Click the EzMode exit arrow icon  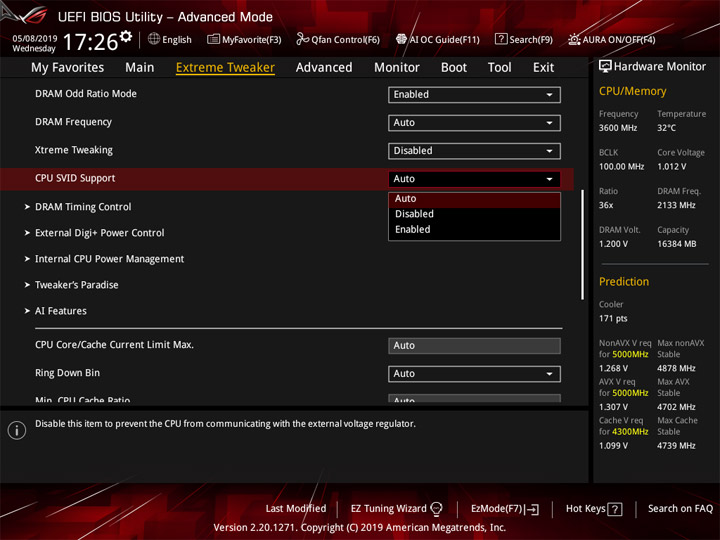(533, 509)
